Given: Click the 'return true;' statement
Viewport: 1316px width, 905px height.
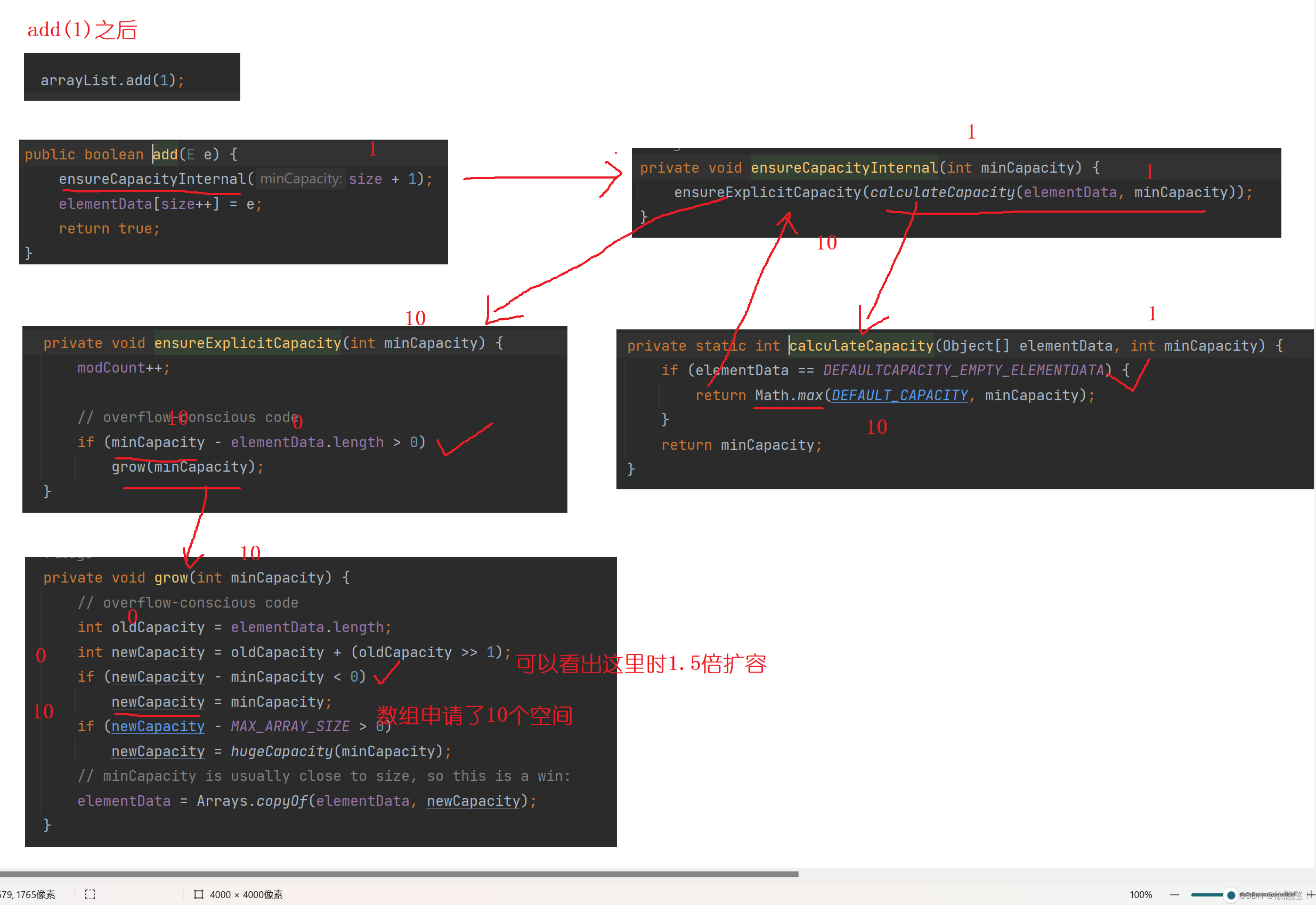Looking at the screenshot, I should (109, 228).
